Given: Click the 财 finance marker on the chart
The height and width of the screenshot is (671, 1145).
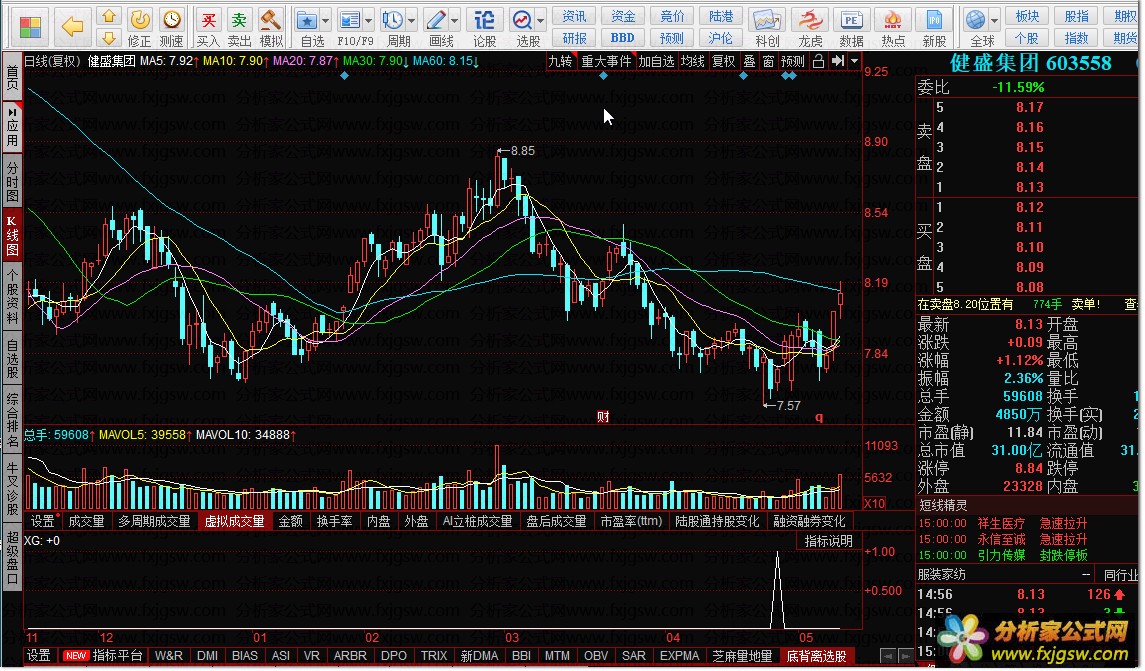Looking at the screenshot, I should tap(603, 417).
